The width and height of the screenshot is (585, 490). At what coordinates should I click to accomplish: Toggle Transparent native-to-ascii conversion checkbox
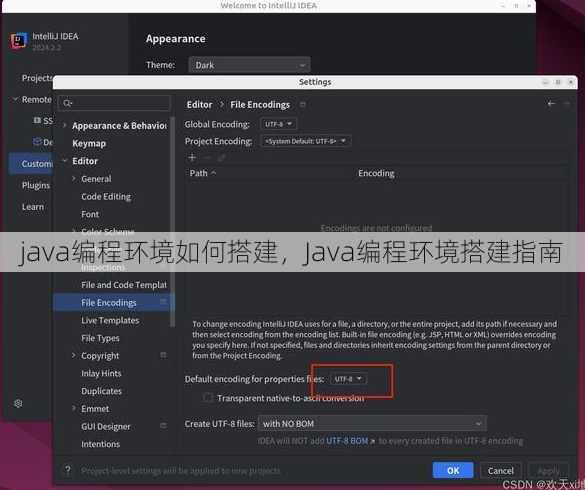tap(207, 397)
